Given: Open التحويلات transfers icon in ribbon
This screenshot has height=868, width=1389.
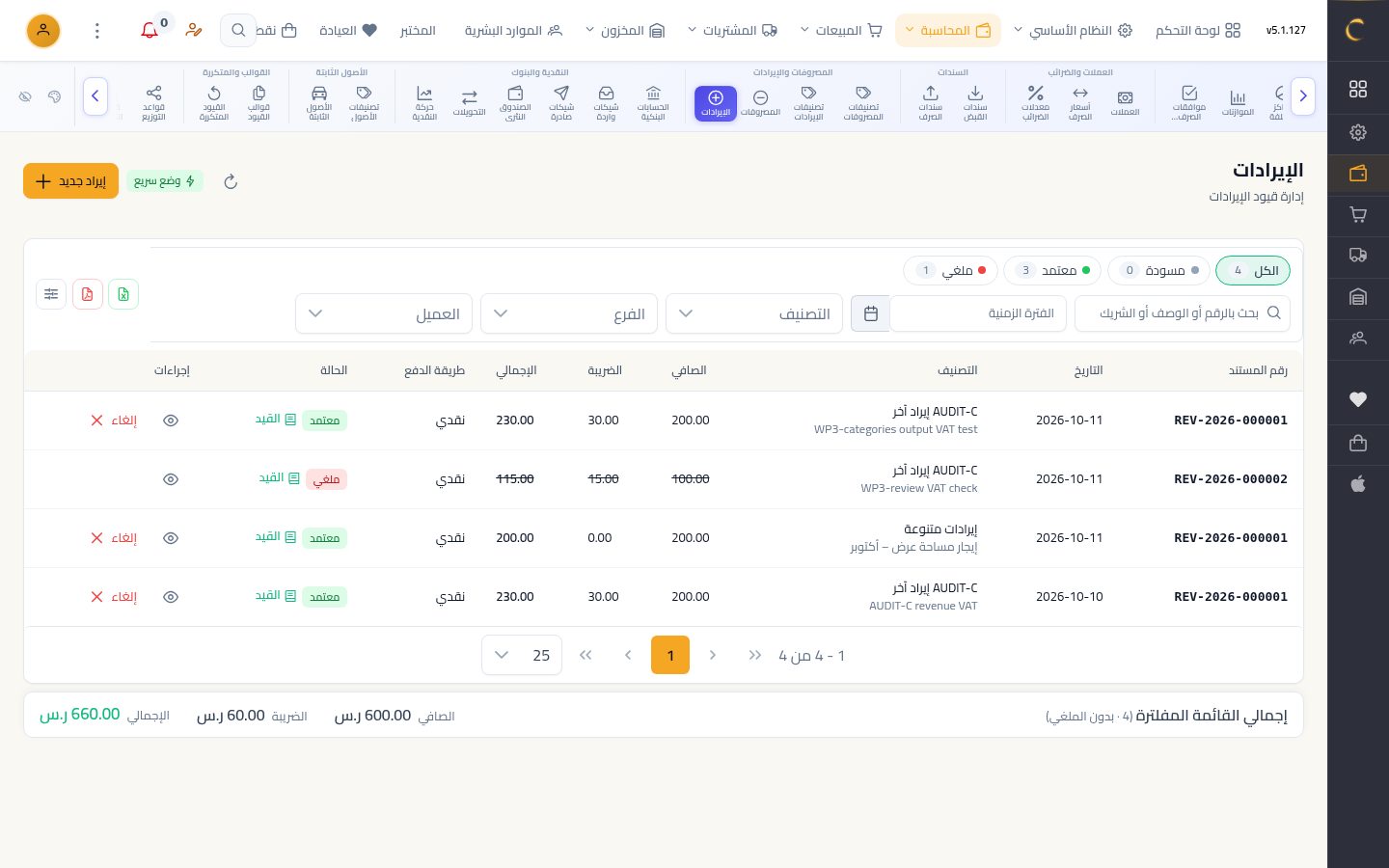Looking at the screenshot, I should pyautogui.click(x=470, y=102).
